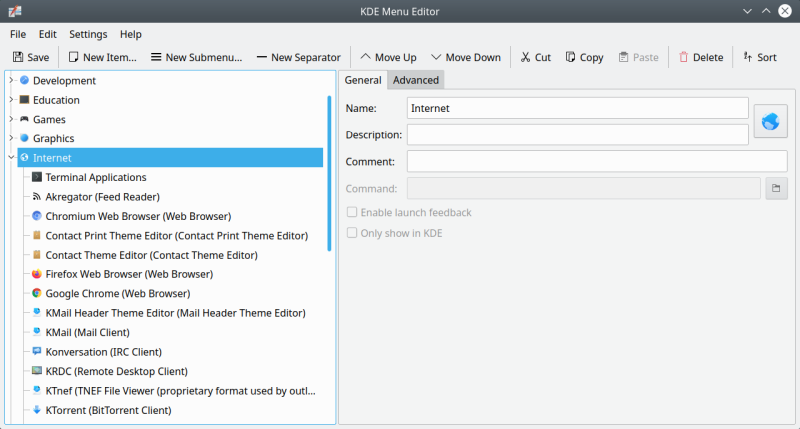Select Terminal Applications icon in tree
This screenshot has height=429, width=800.
37,177
